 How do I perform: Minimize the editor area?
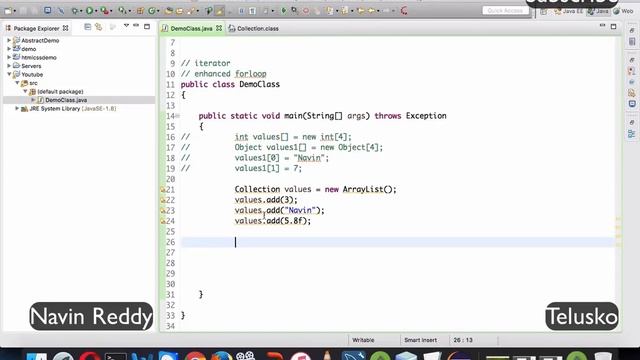click(602, 26)
